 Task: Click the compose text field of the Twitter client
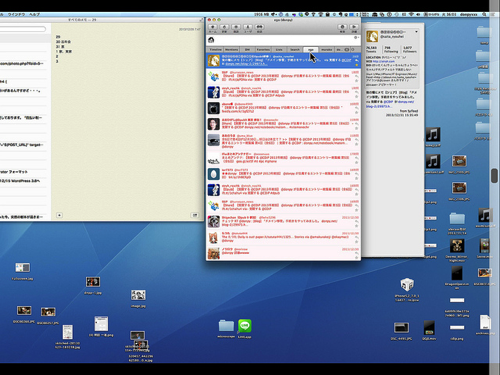(284, 40)
